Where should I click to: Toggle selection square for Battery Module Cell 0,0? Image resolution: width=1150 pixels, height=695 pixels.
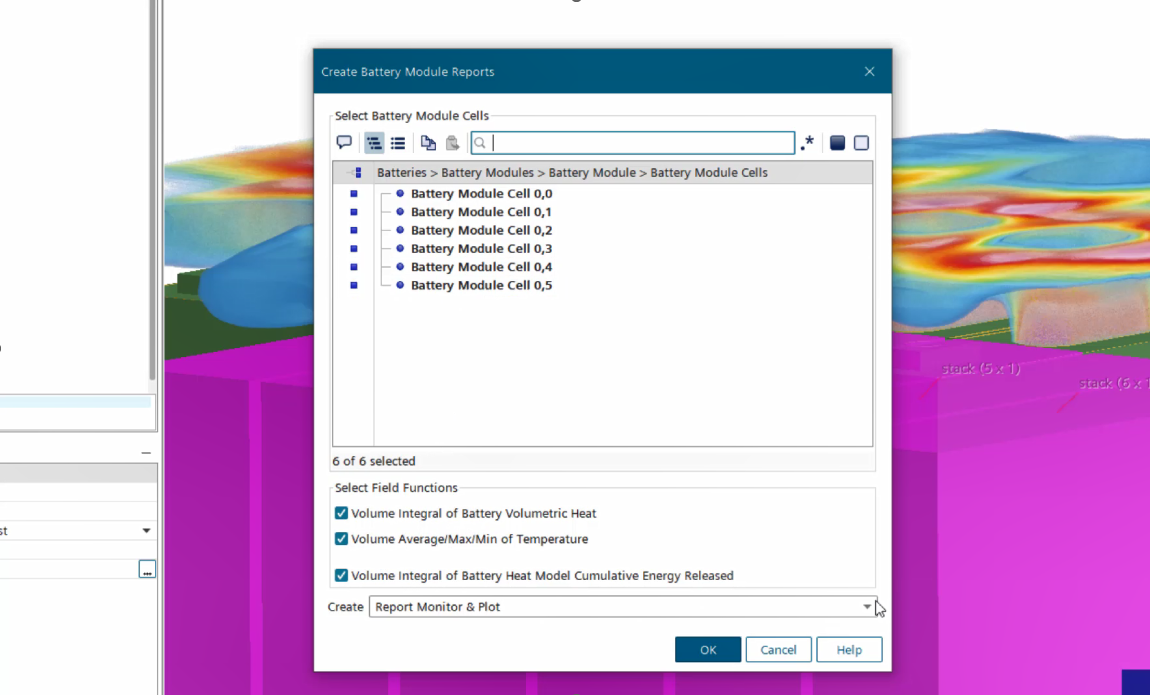(x=354, y=194)
